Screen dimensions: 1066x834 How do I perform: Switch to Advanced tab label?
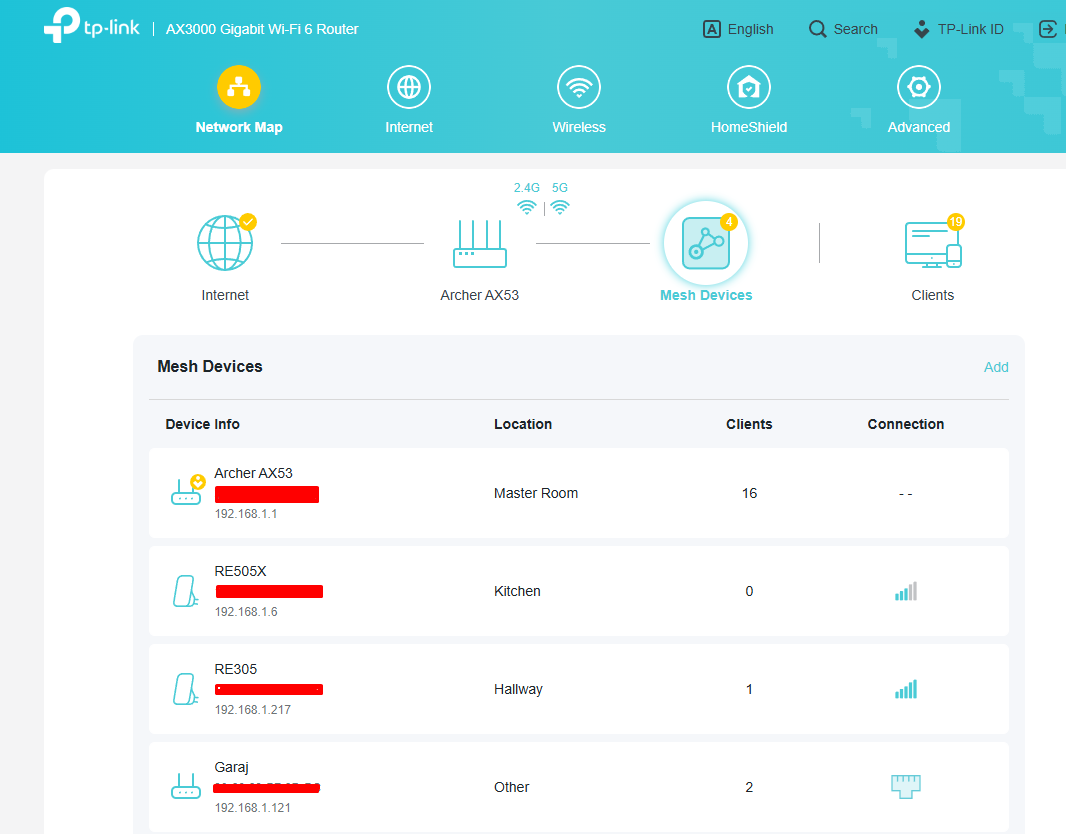pyautogui.click(x=918, y=127)
